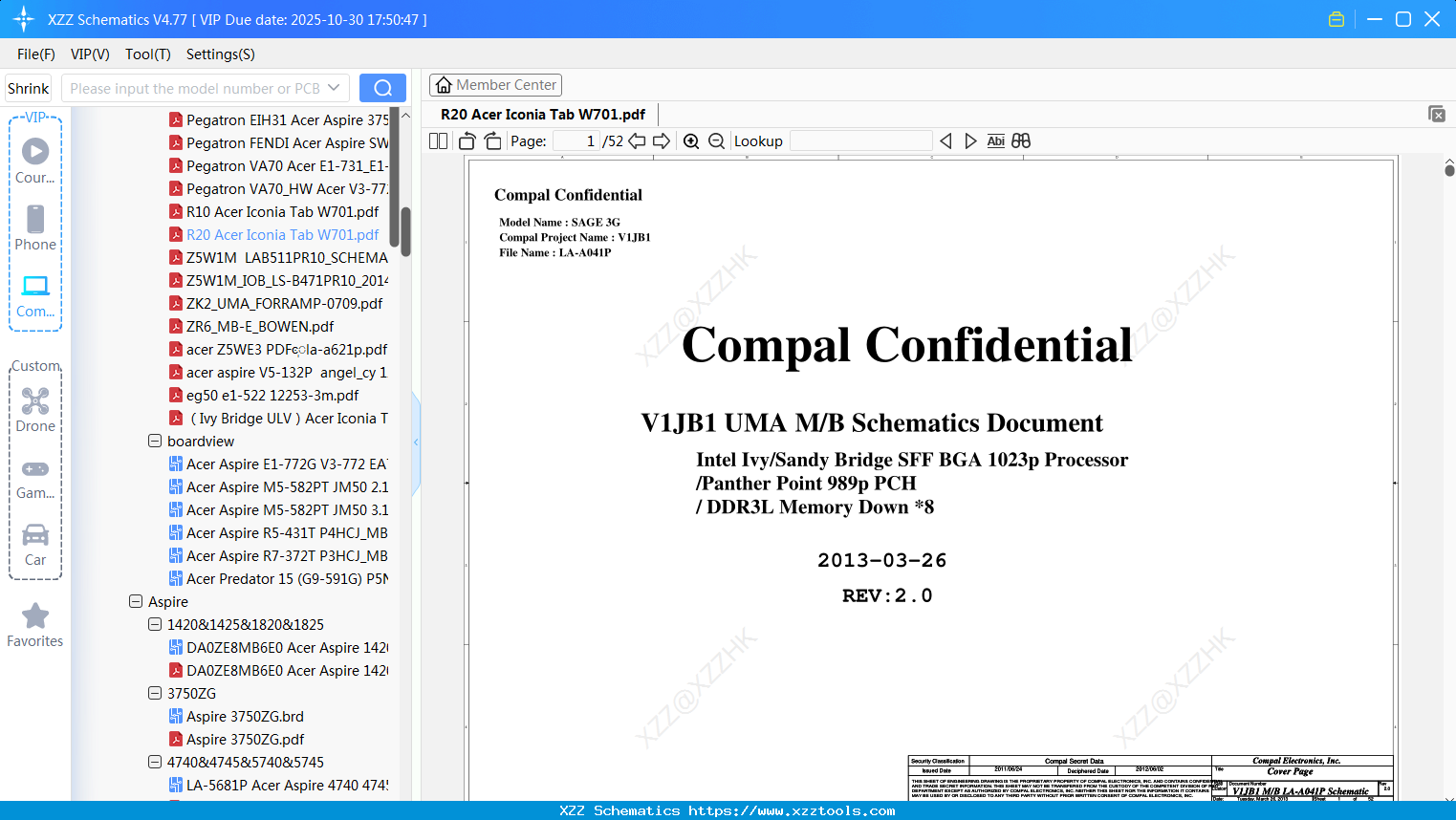1456x820 pixels.
Task: Find previous lookup result
Action: point(945,140)
